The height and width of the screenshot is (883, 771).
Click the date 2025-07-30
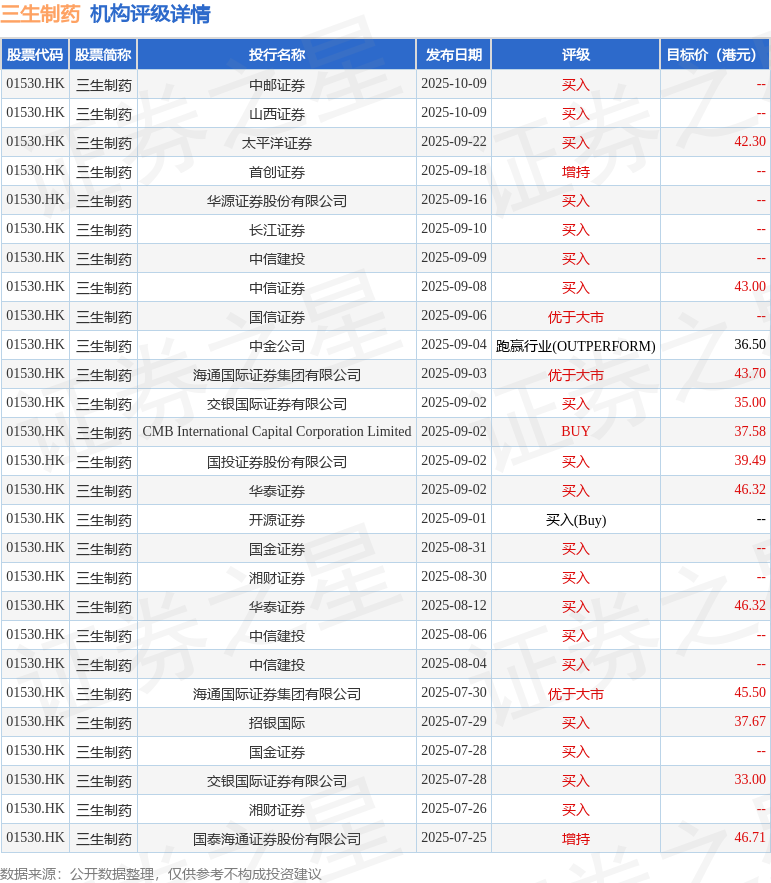click(x=453, y=693)
